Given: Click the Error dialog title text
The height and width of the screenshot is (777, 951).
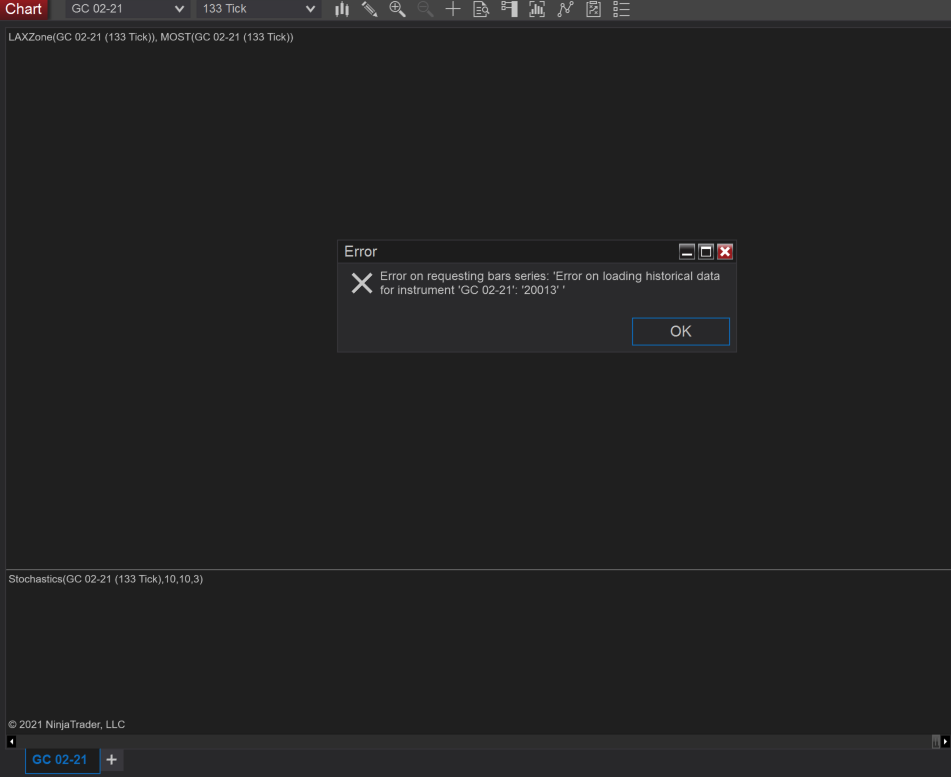Looking at the screenshot, I should click(360, 252).
